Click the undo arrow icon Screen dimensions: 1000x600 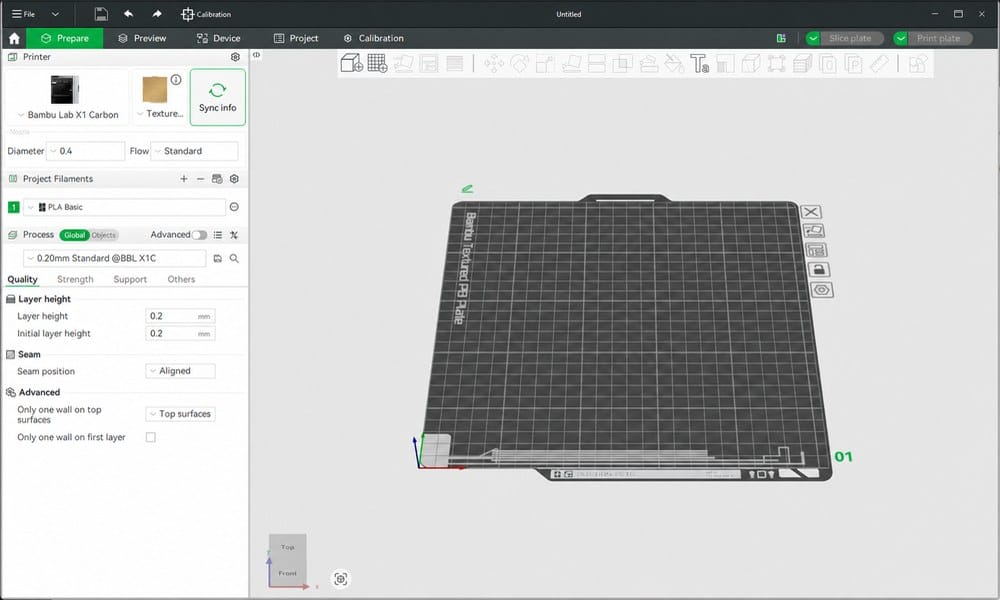pos(128,14)
